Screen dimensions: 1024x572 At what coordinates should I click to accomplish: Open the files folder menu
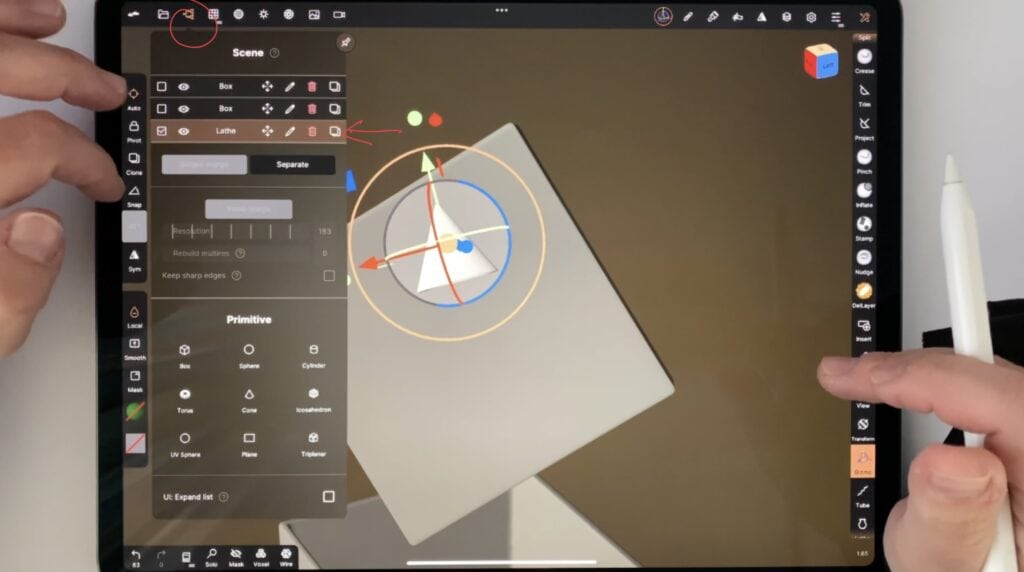tap(163, 15)
